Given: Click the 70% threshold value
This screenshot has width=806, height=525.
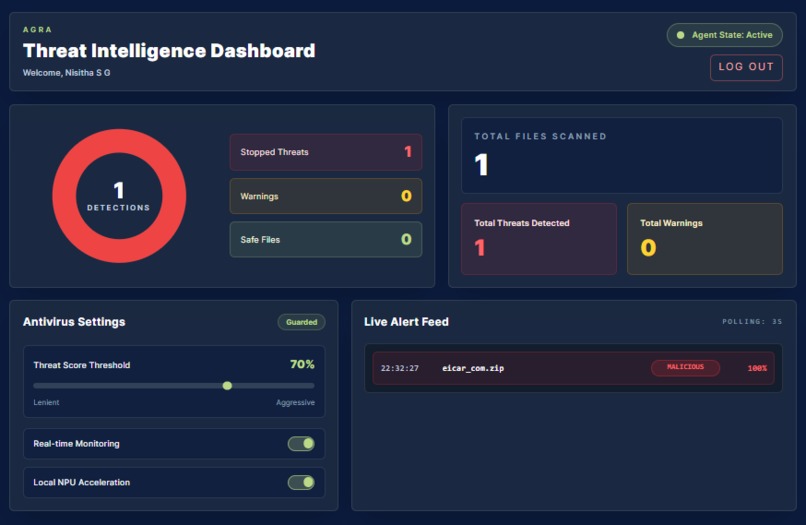Looking at the screenshot, I should click(x=302, y=365).
